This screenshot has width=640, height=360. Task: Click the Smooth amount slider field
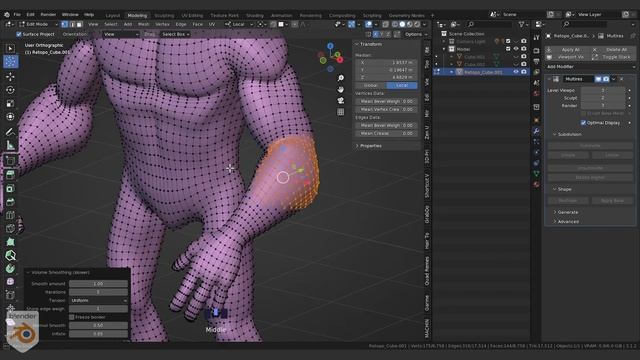point(98,284)
